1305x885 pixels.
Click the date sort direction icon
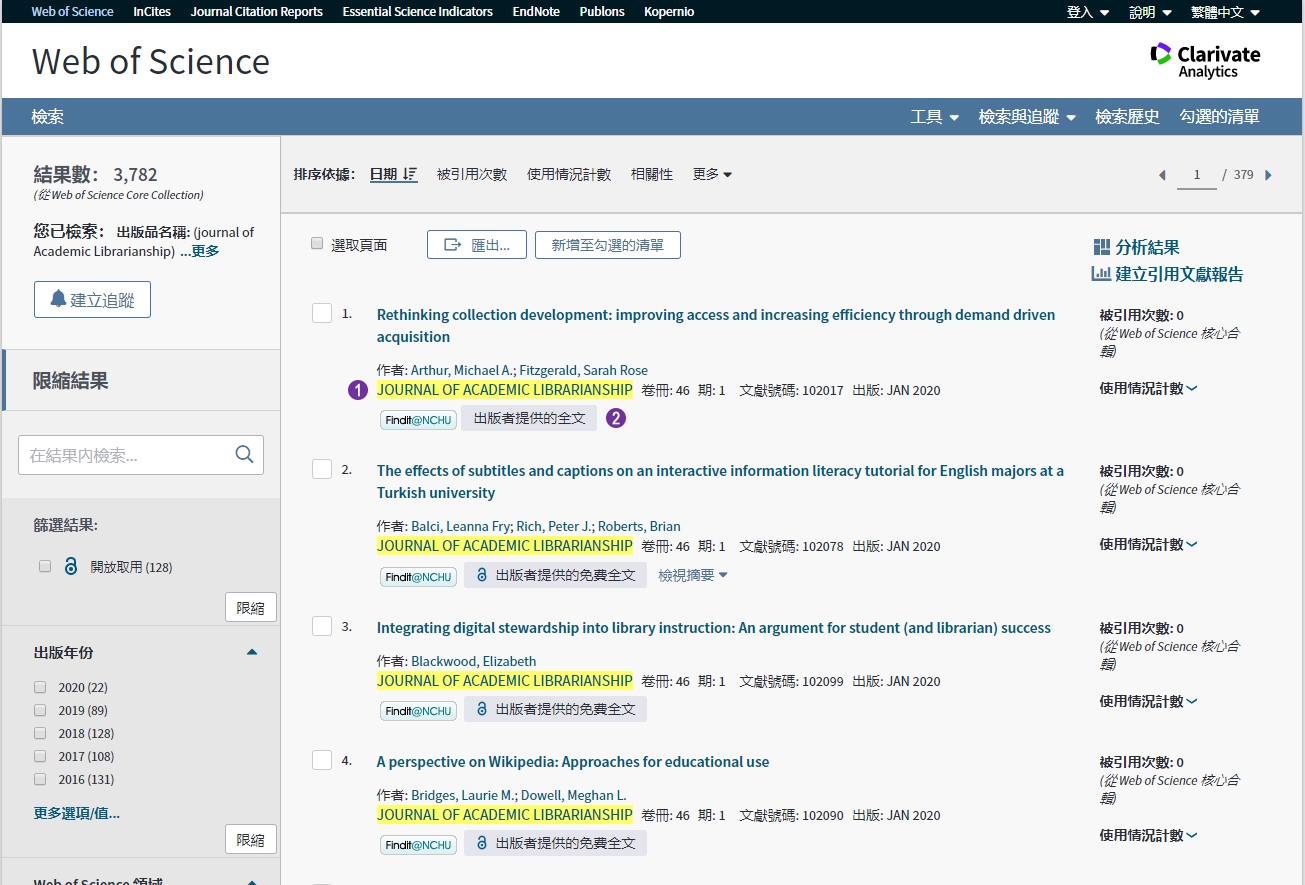pos(410,174)
